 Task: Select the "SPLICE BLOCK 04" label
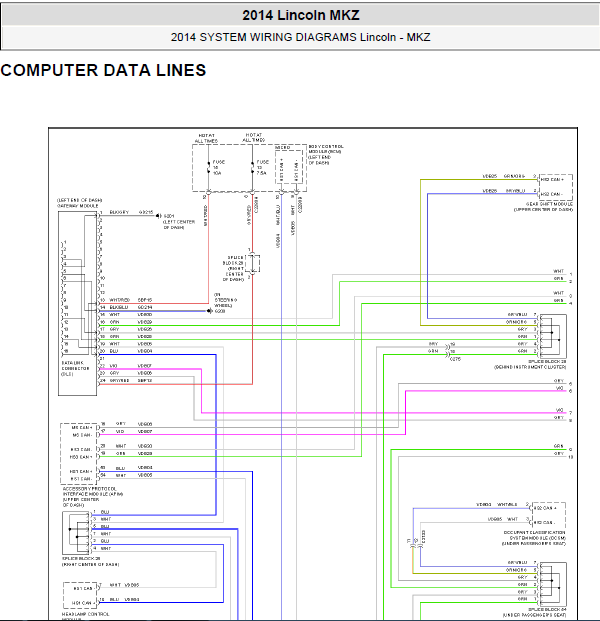[547, 610]
